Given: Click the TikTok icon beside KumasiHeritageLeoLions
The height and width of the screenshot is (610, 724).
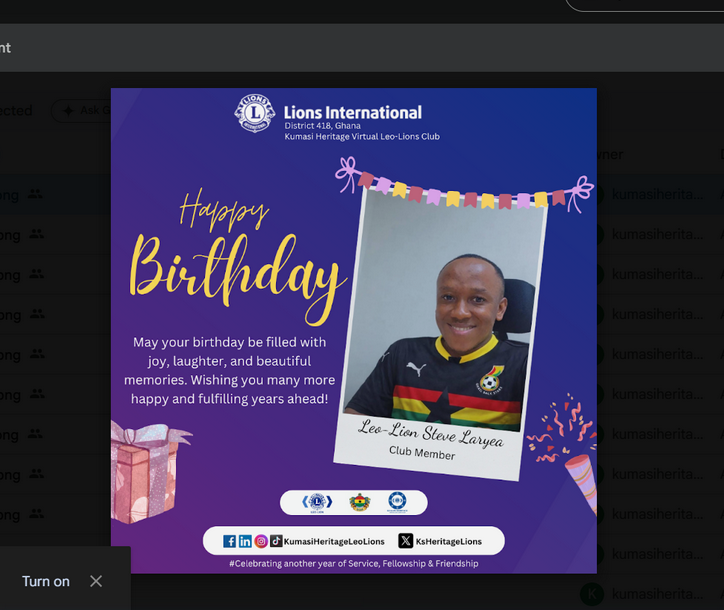Looking at the screenshot, I should click(276, 541).
